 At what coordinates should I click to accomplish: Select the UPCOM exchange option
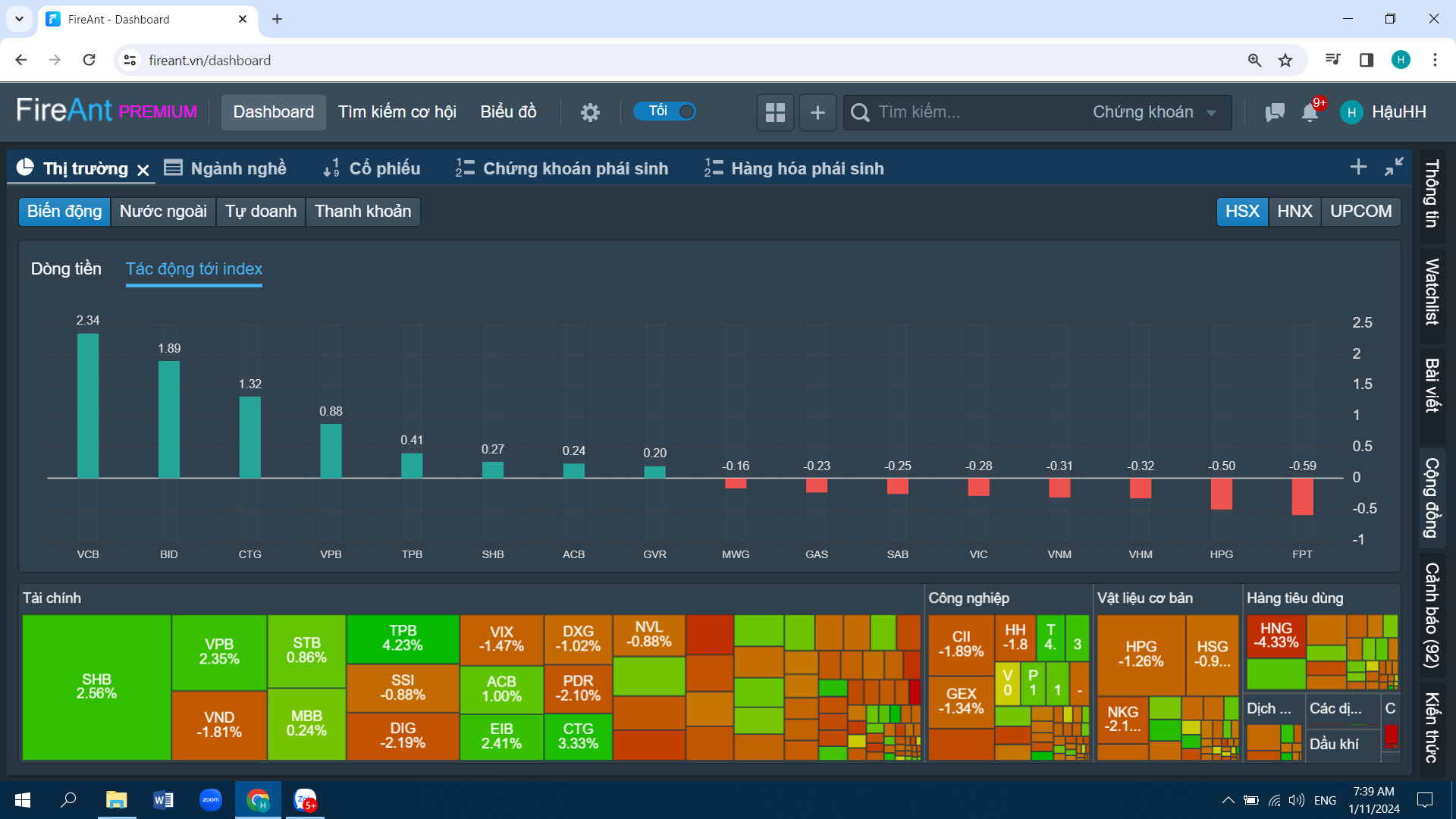(1360, 211)
